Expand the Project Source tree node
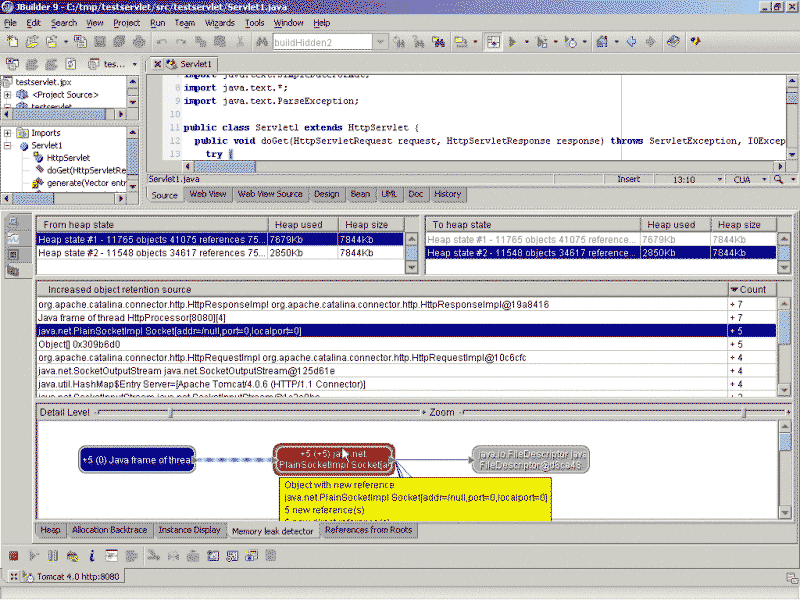The image size is (800, 600). click(x=8, y=95)
